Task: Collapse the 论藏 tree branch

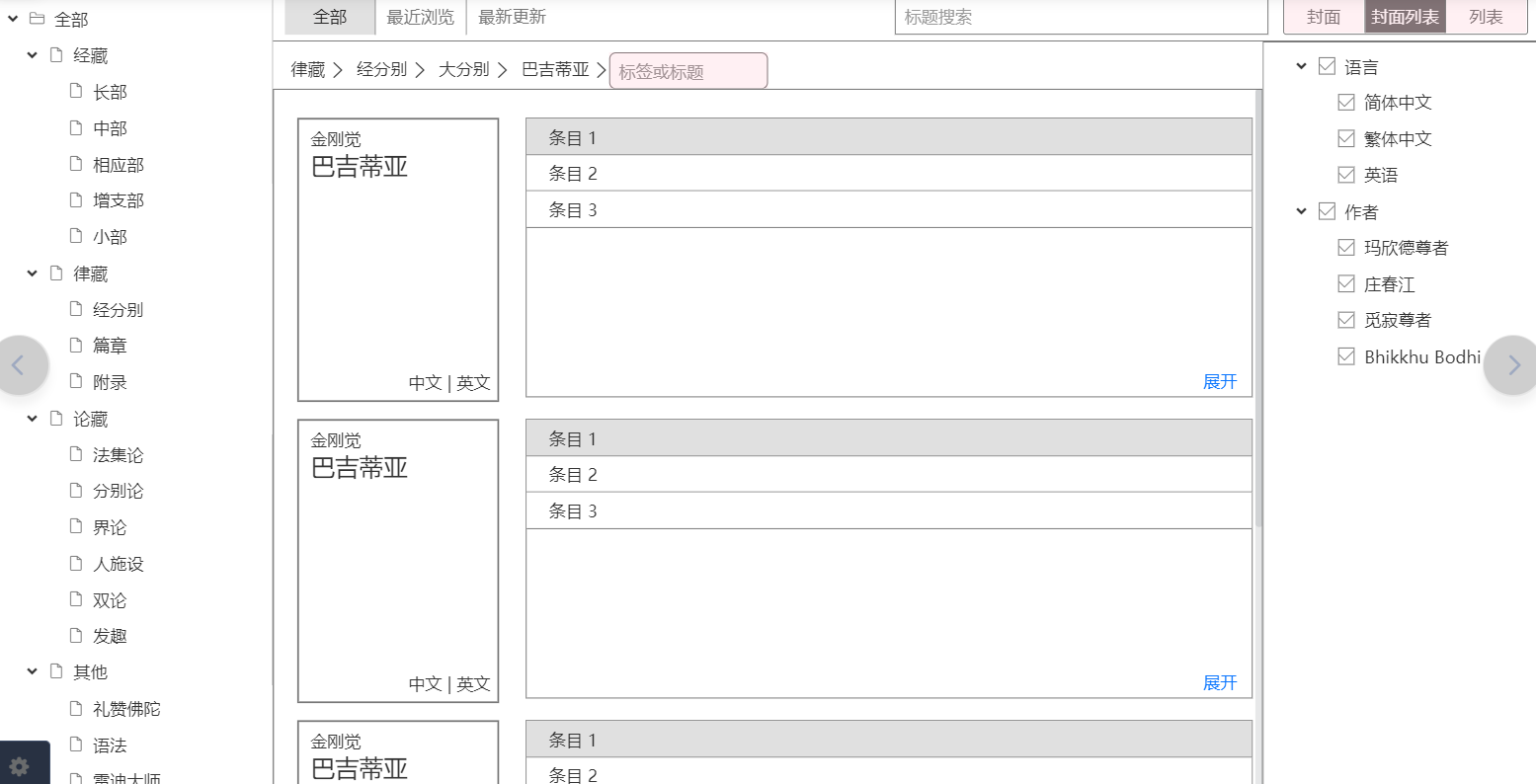Action: 33,418
